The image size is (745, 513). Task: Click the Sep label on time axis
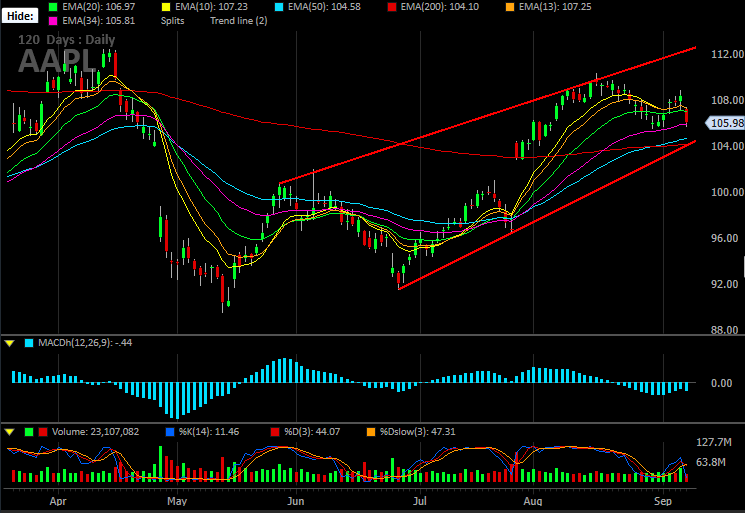(663, 501)
